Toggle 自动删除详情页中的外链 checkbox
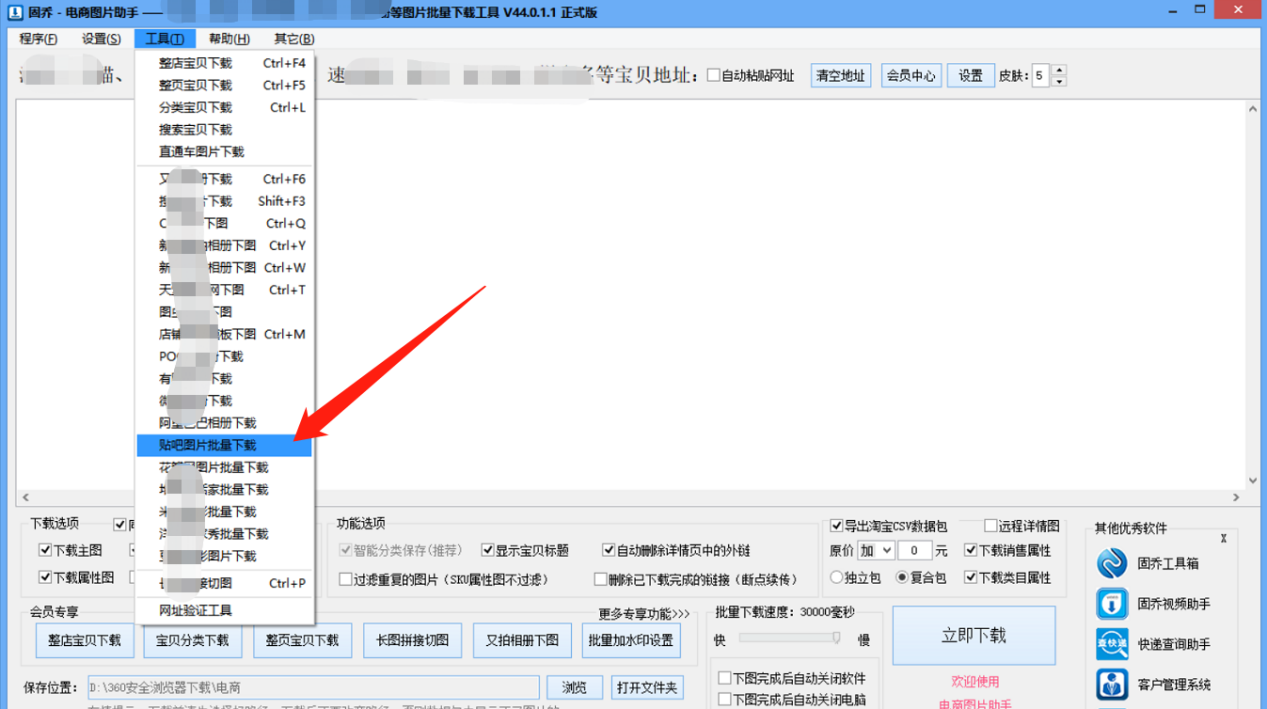 click(x=609, y=550)
